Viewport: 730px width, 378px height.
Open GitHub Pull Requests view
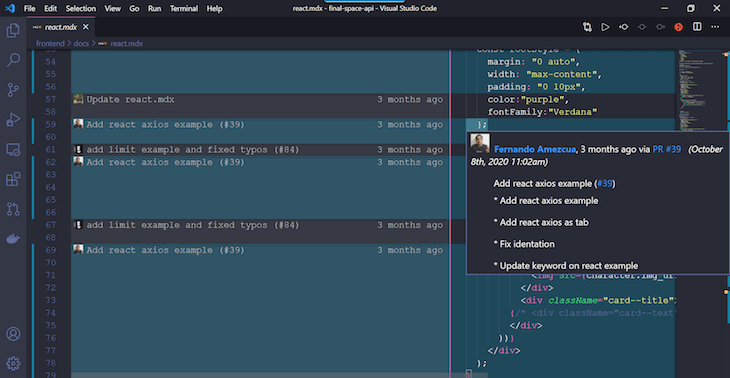(x=13, y=209)
